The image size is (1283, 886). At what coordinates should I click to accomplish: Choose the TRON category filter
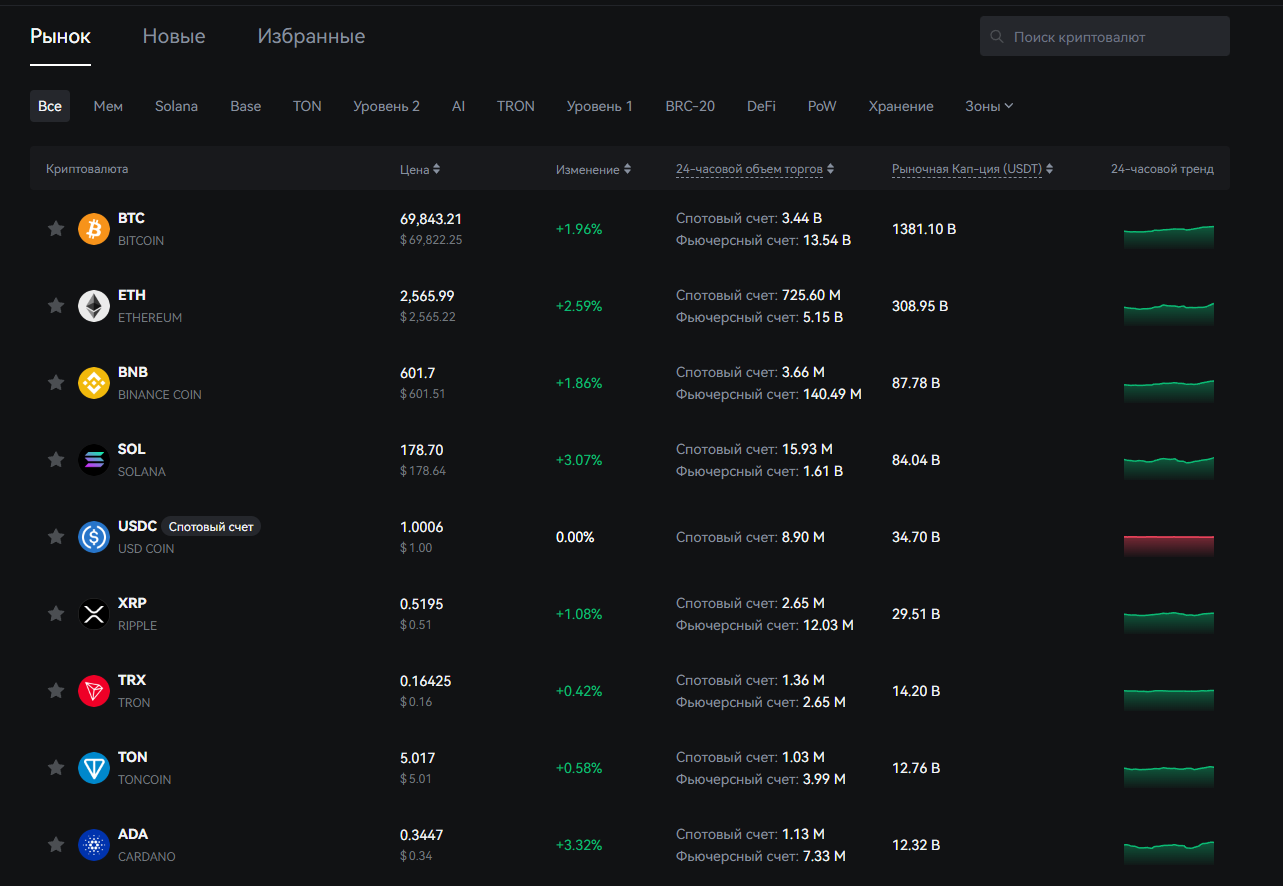(516, 106)
